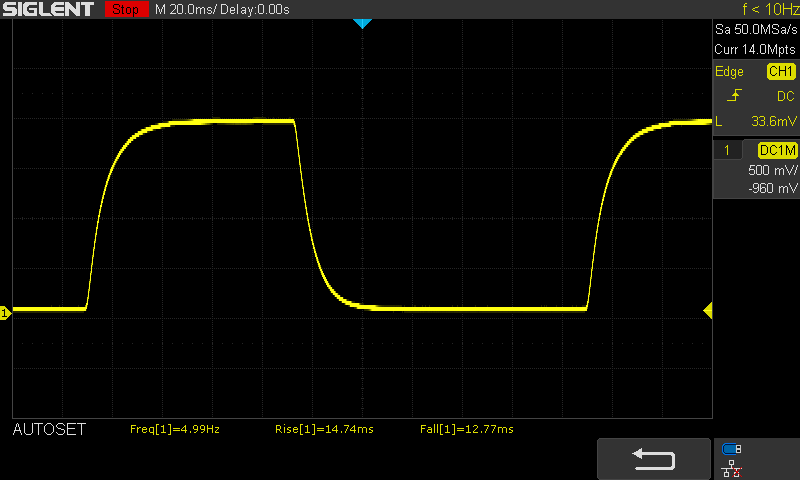Click the AUTOSET label
Viewport: 800px width, 480px height.
49,430
